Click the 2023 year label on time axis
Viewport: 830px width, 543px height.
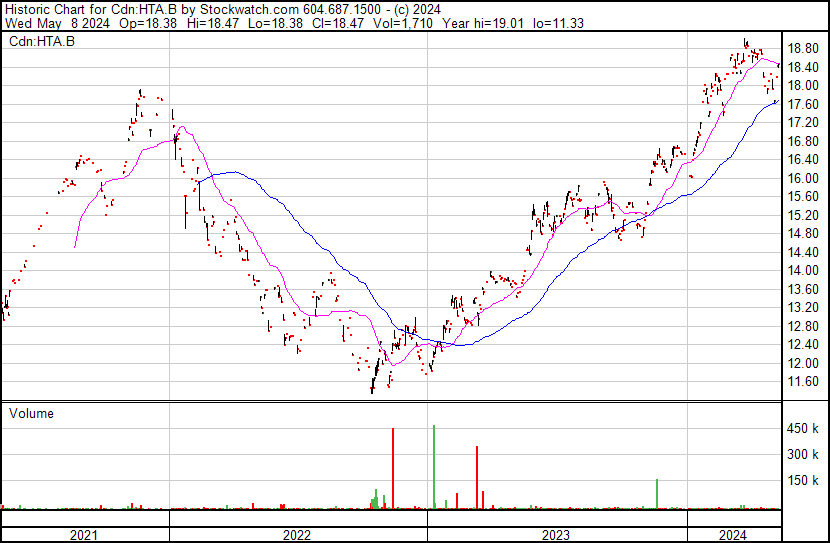pyautogui.click(x=556, y=535)
